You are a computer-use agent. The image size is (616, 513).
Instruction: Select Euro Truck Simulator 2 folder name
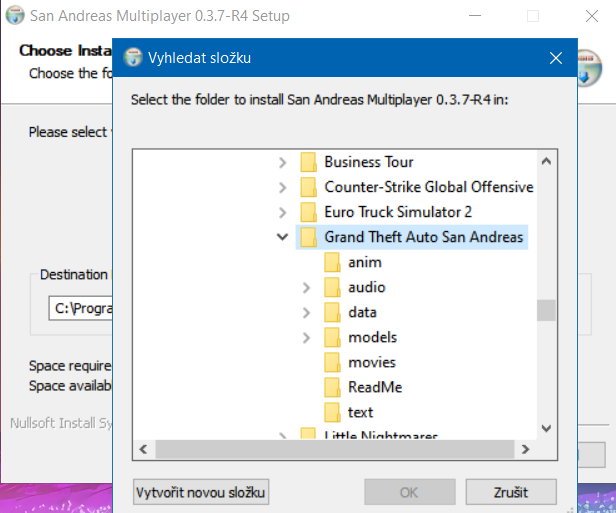click(x=398, y=213)
